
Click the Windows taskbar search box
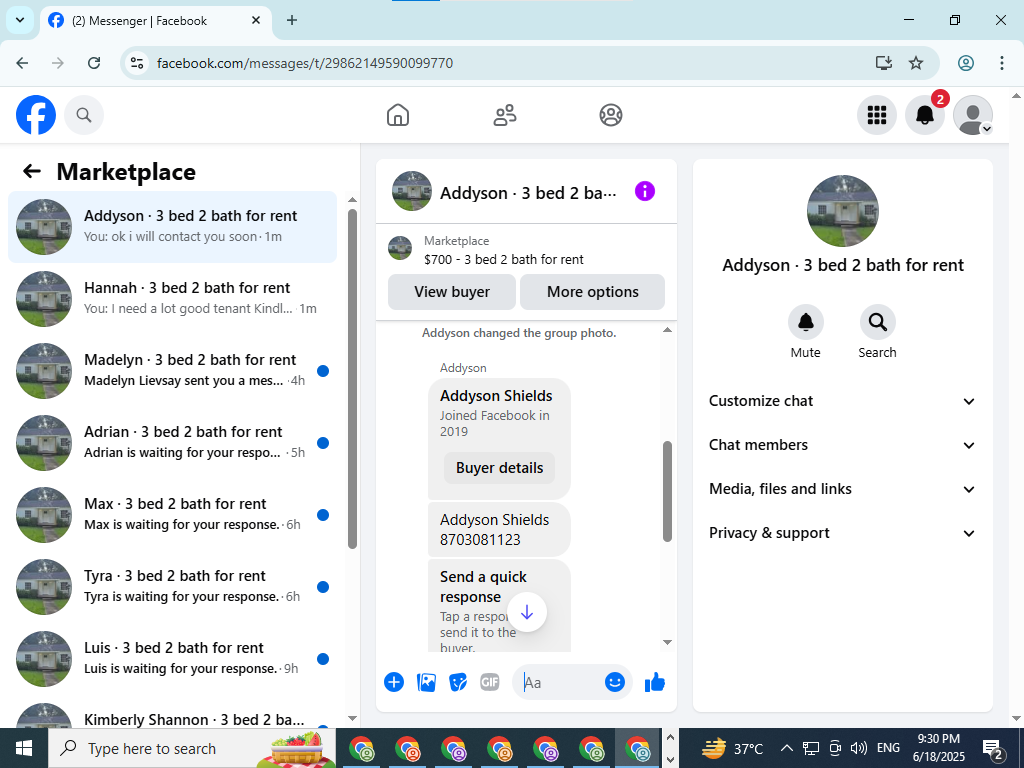(x=192, y=748)
